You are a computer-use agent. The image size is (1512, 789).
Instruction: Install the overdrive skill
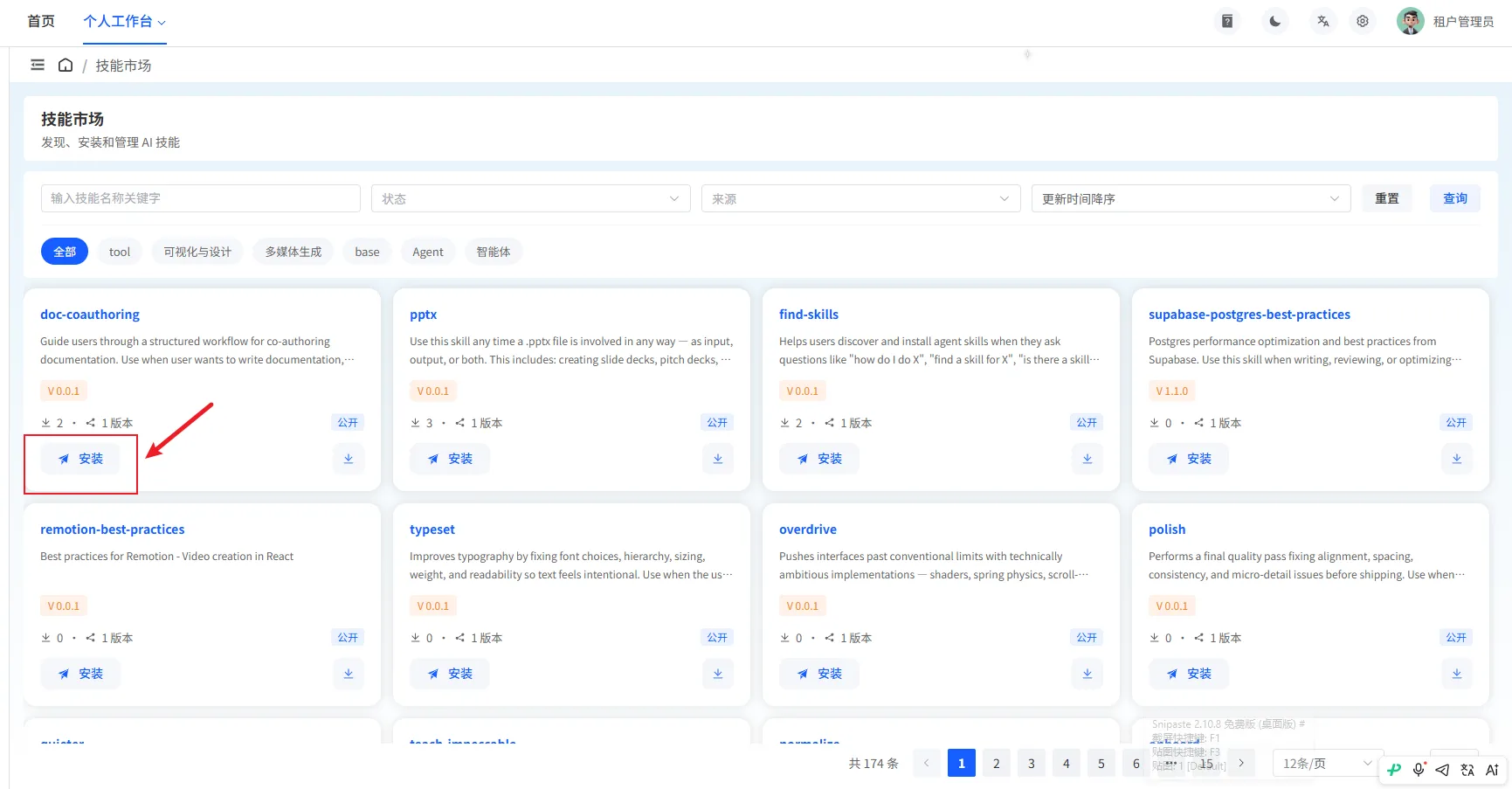tap(819, 674)
